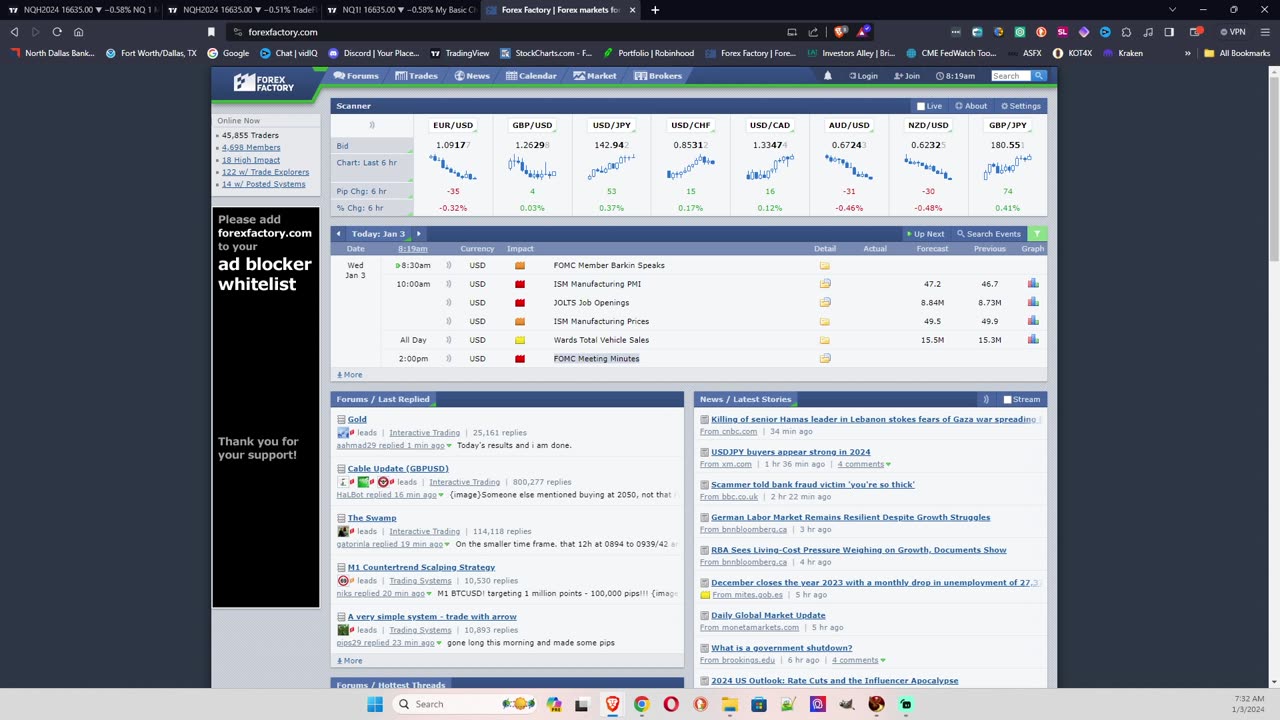
Task: Open the Market menu
Action: pos(595,76)
